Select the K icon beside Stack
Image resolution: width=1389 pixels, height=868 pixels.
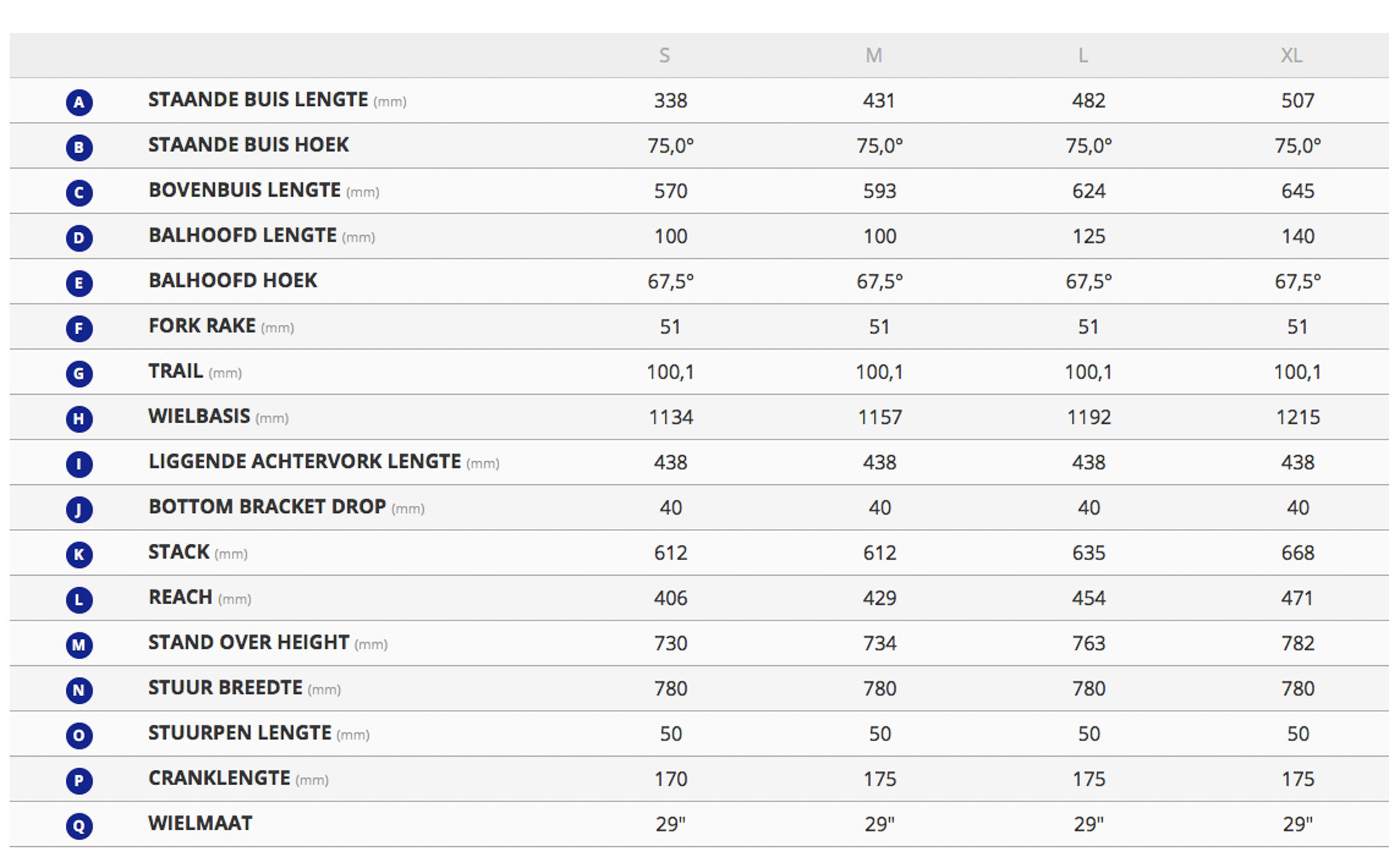click(x=79, y=554)
